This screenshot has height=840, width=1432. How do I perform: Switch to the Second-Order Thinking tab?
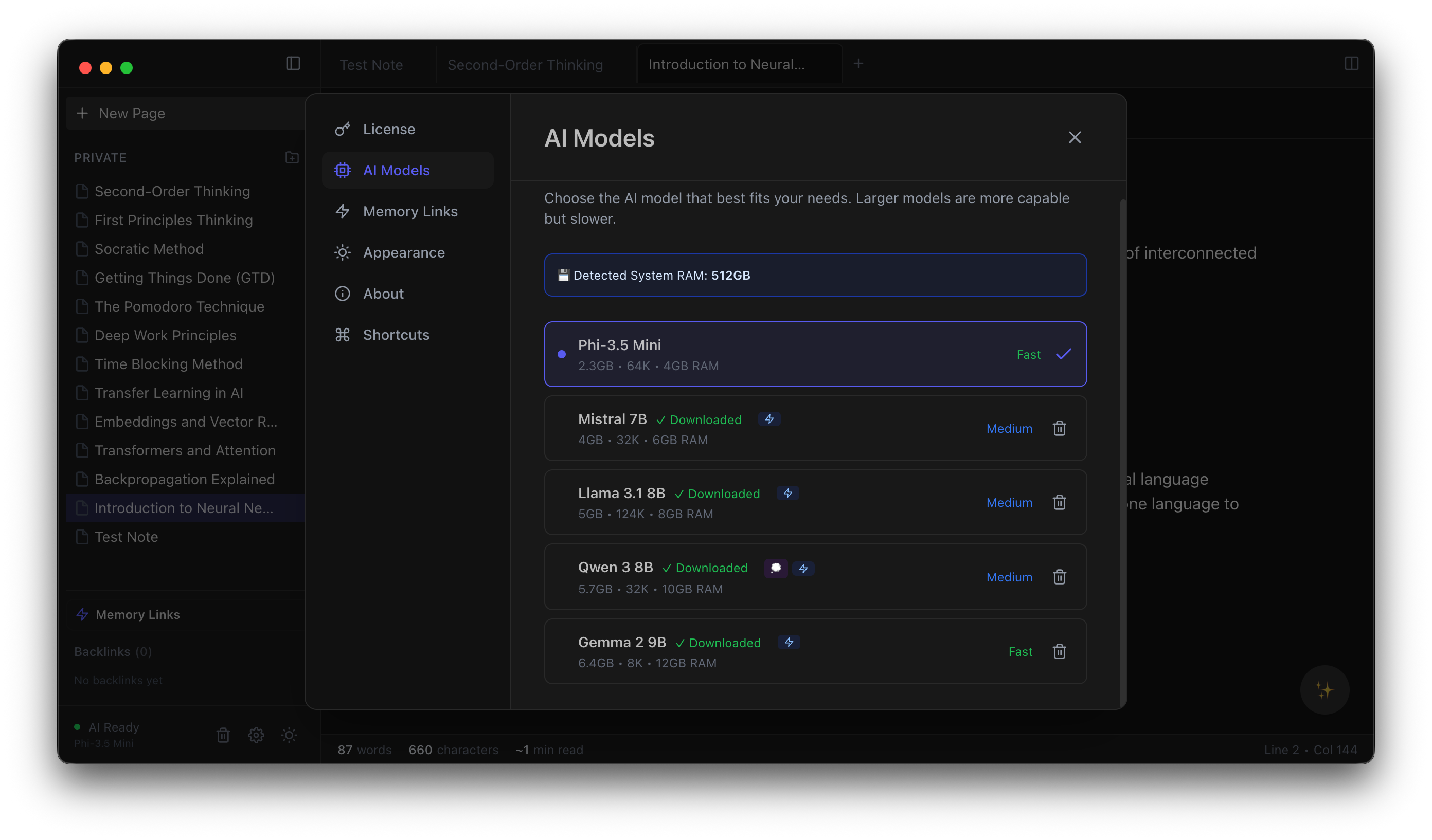click(x=525, y=65)
